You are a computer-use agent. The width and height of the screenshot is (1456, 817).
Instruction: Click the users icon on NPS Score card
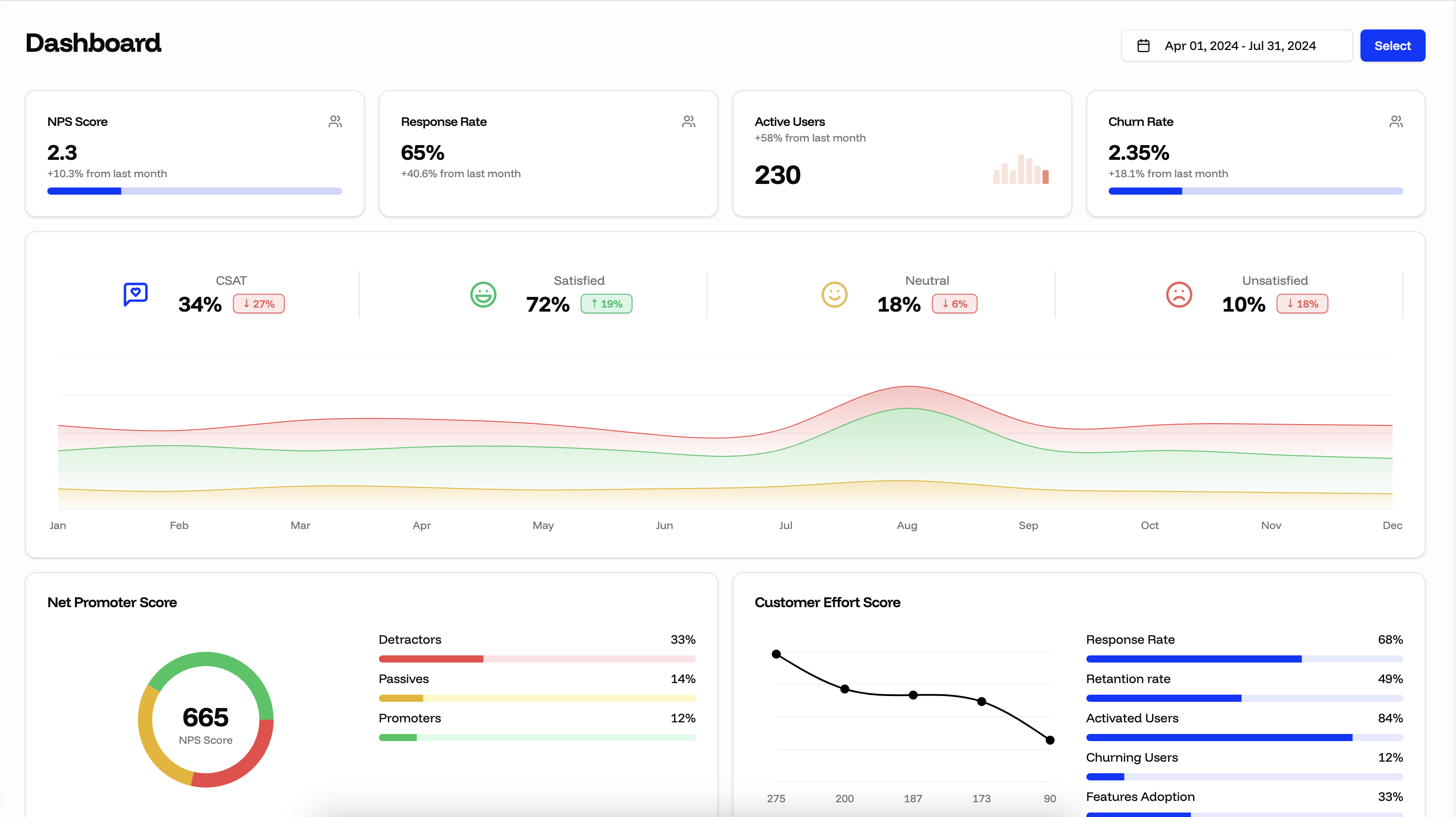pos(335,121)
